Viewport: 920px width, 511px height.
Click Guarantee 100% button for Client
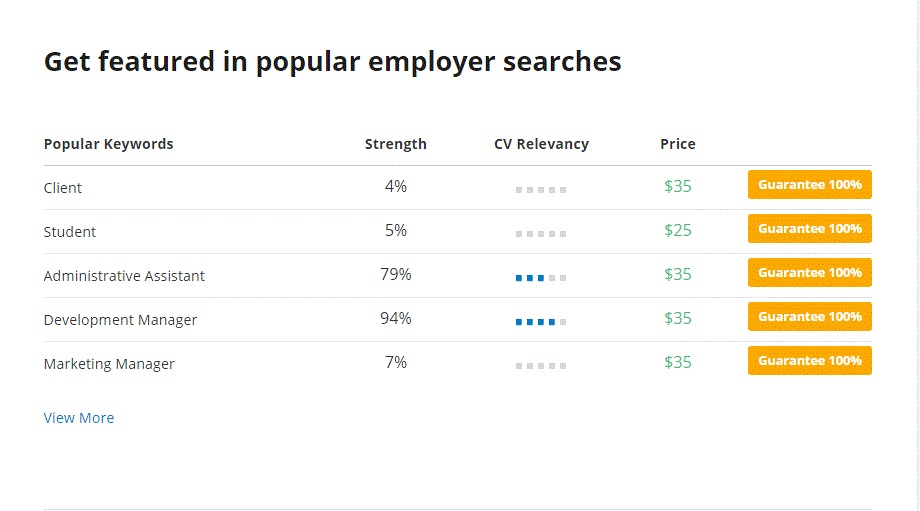coord(809,185)
